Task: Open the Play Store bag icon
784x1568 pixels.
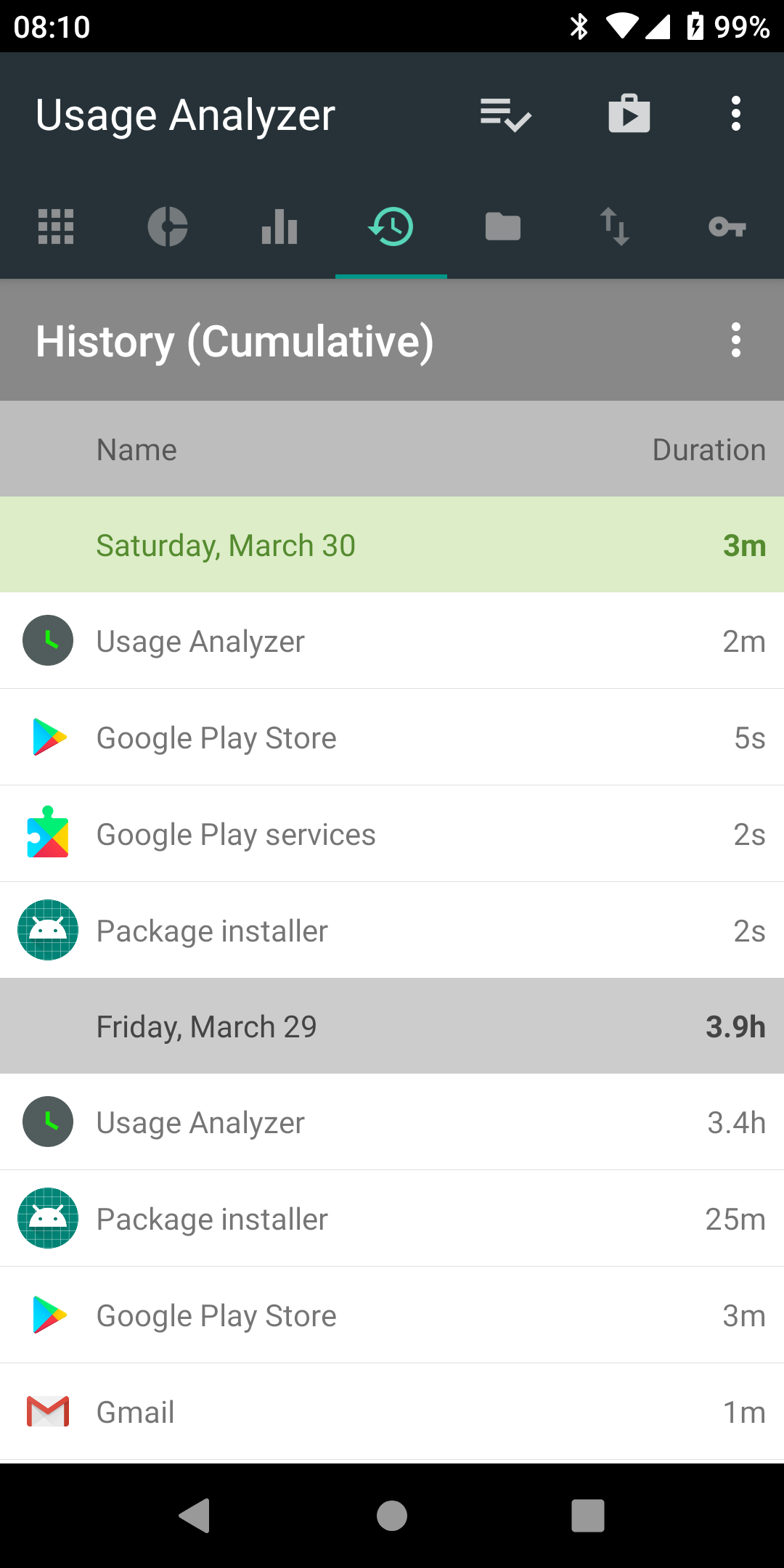Action: (629, 115)
